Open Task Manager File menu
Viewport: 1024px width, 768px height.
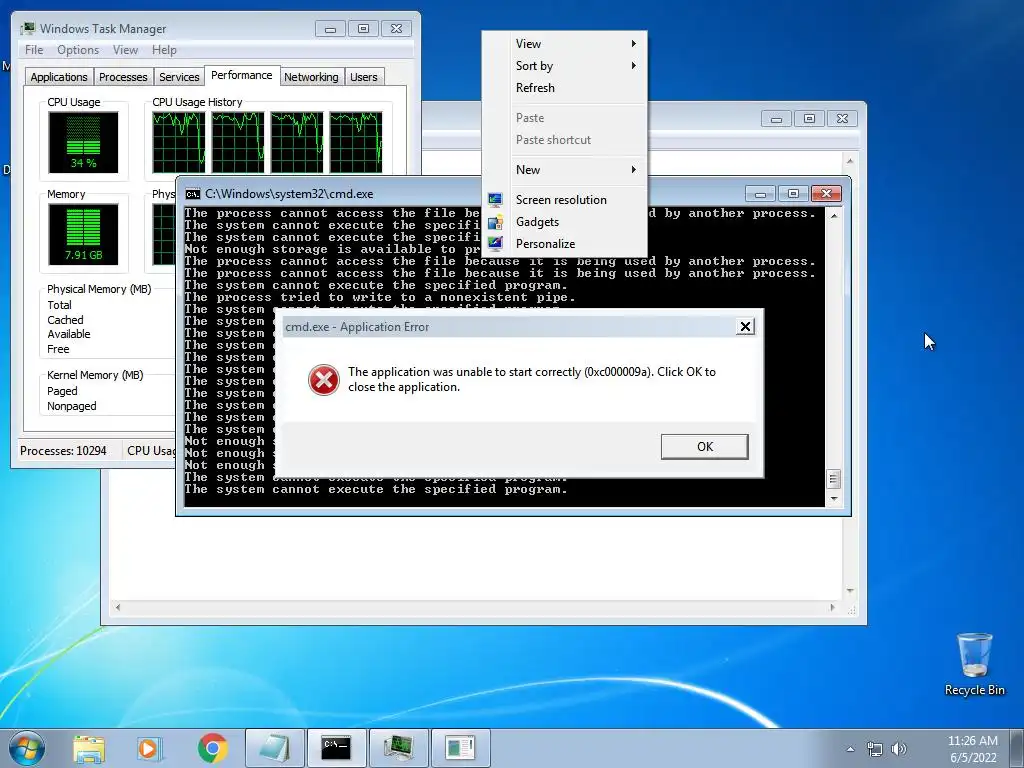34,50
